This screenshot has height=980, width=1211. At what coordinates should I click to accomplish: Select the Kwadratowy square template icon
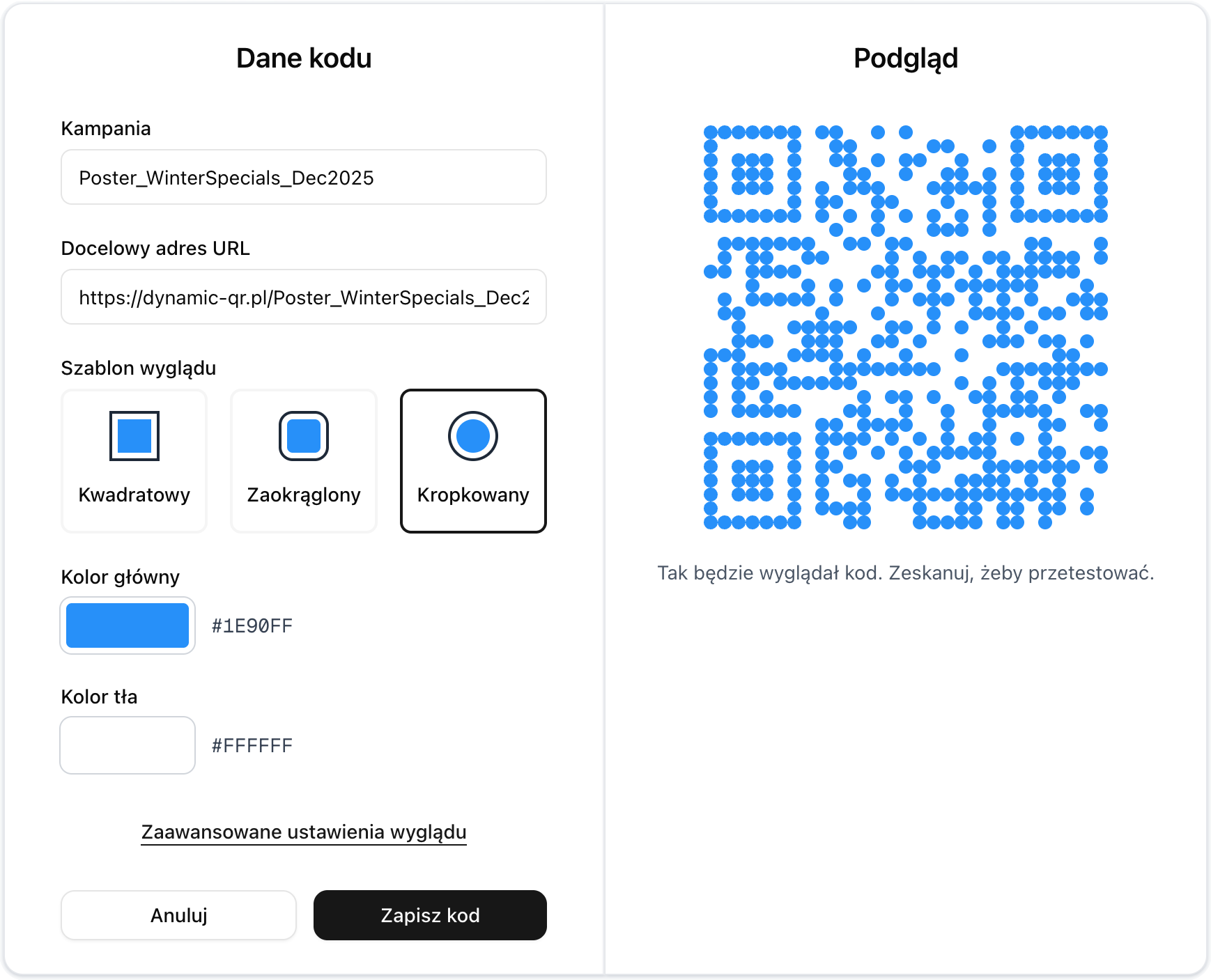pyautogui.click(x=134, y=436)
